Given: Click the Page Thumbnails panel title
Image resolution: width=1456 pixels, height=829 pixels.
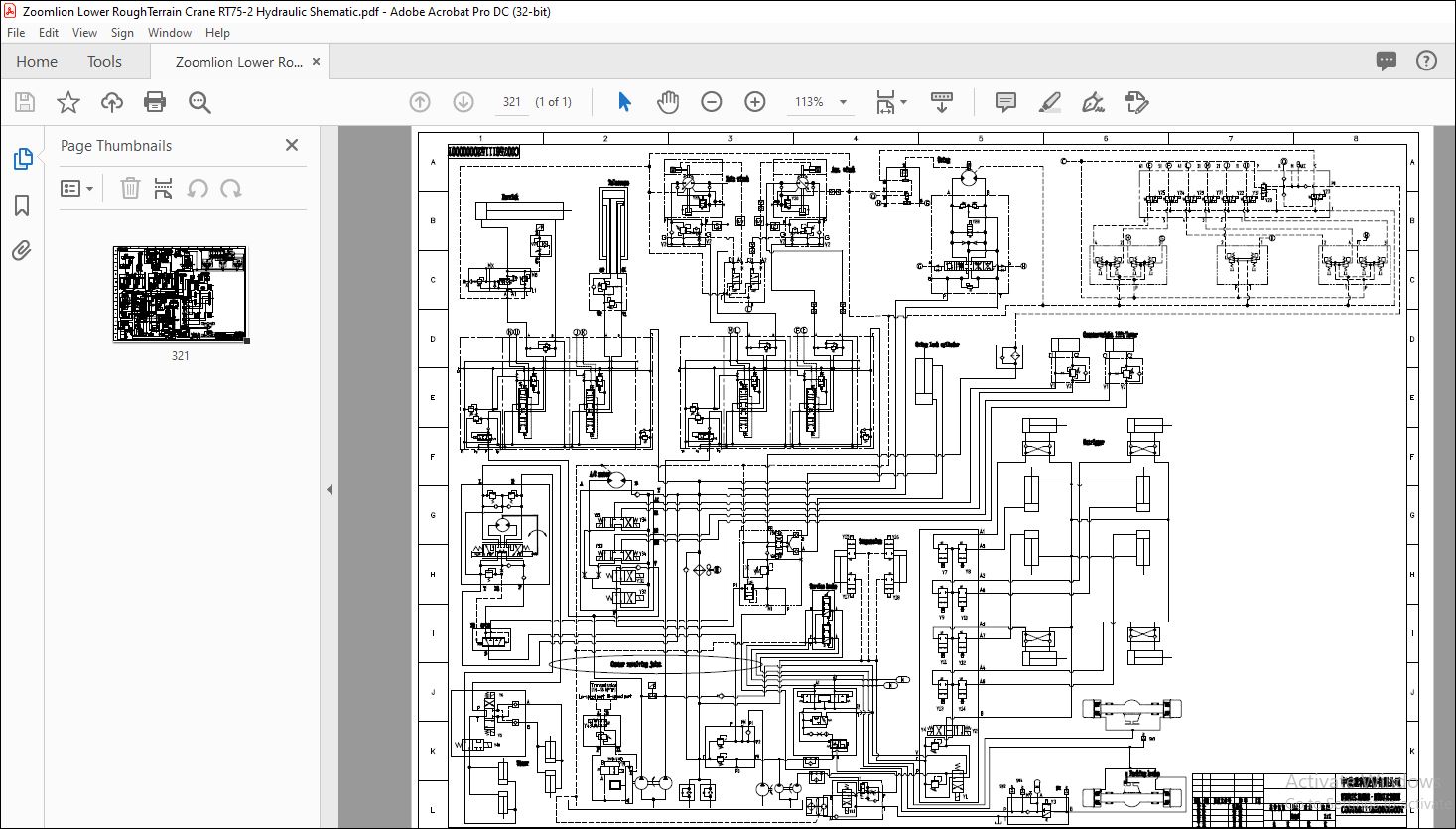Looking at the screenshot, I should click(116, 145).
